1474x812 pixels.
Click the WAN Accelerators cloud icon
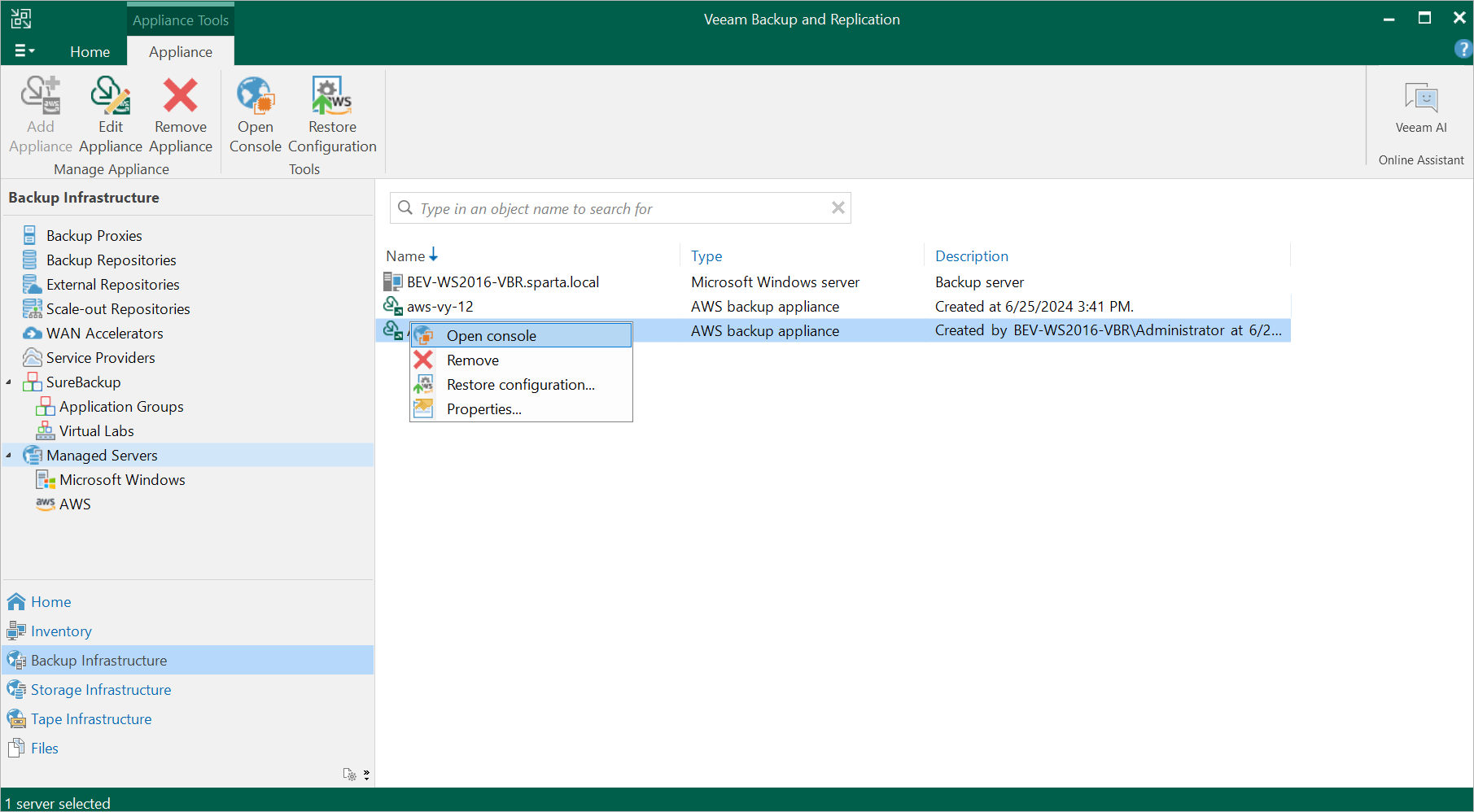pos(33,333)
